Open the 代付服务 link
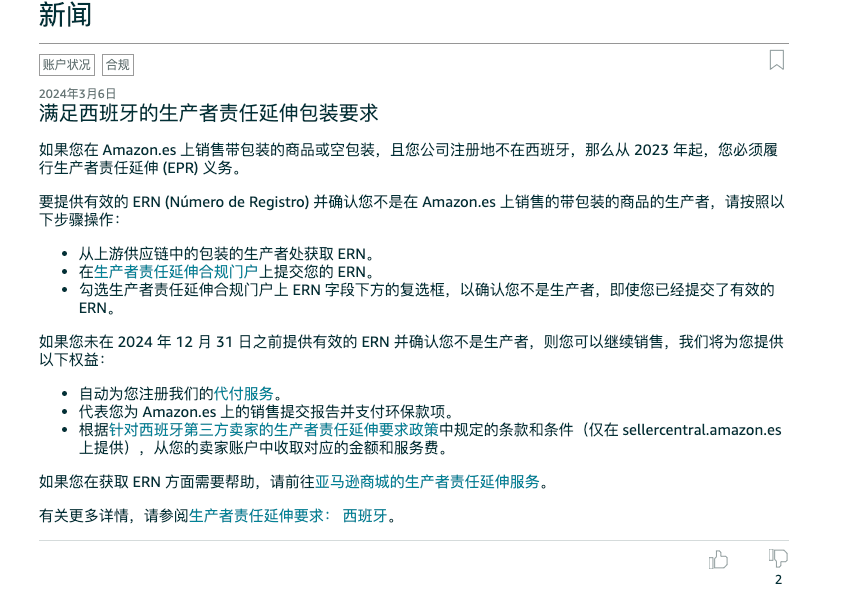The image size is (860, 598). (x=244, y=393)
